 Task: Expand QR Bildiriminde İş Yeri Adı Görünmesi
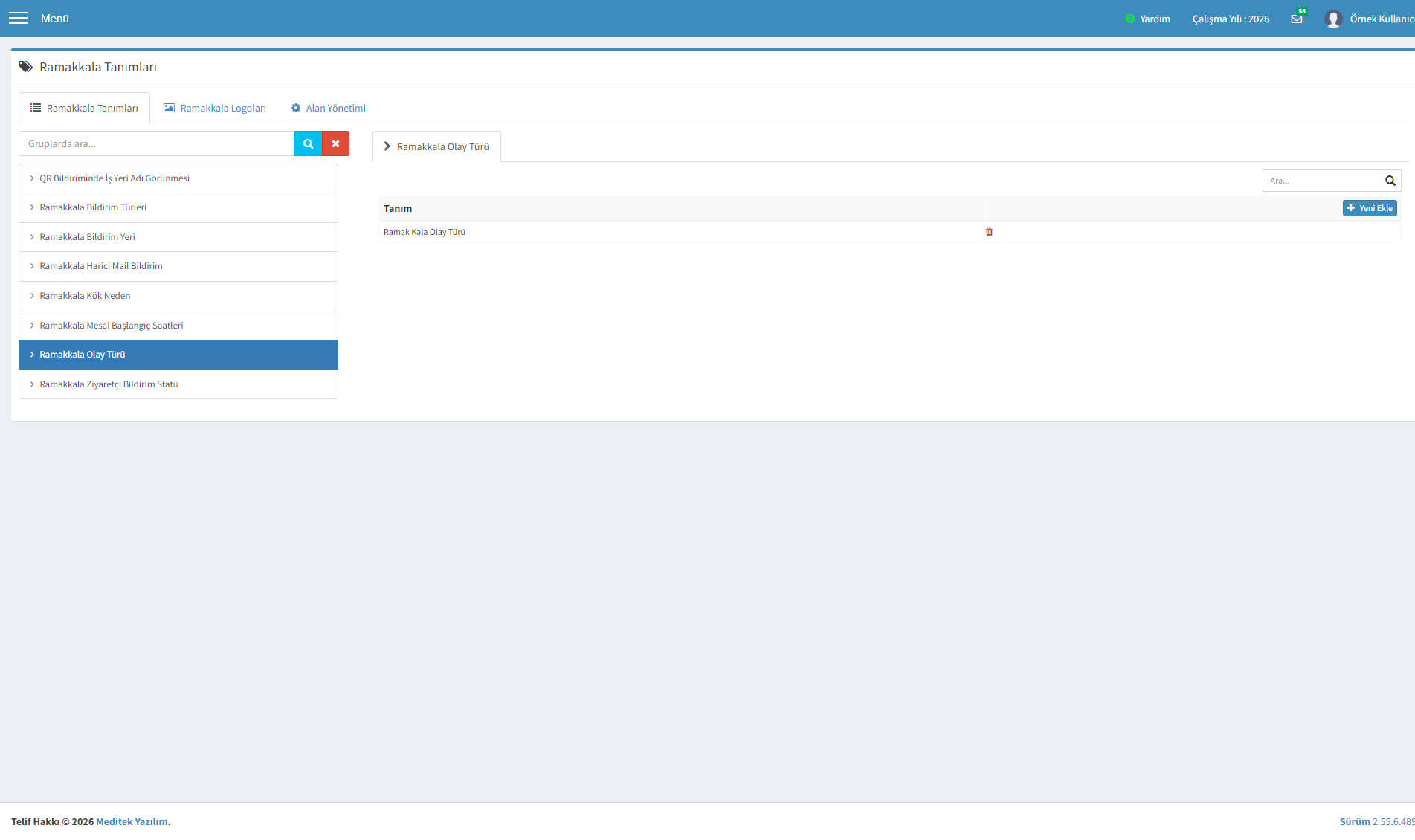(x=178, y=178)
